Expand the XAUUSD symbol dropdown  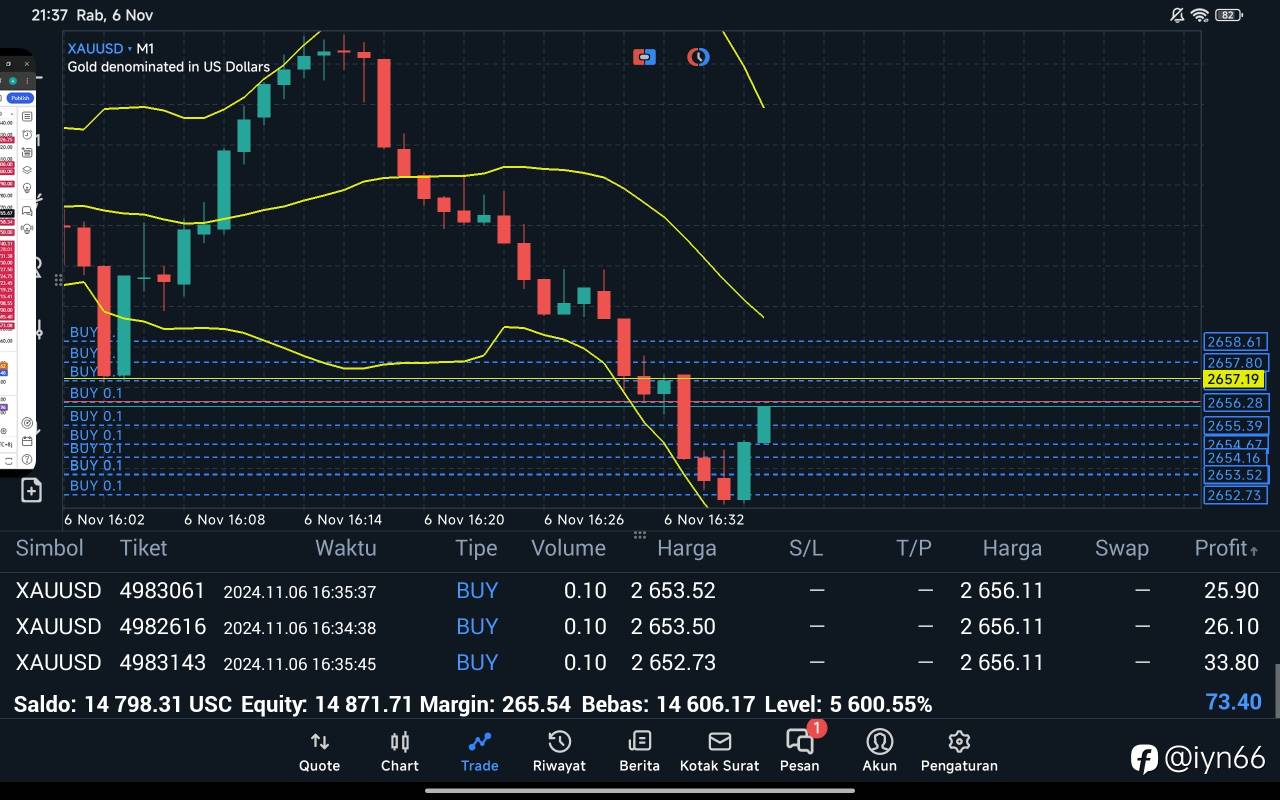click(95, 48)
